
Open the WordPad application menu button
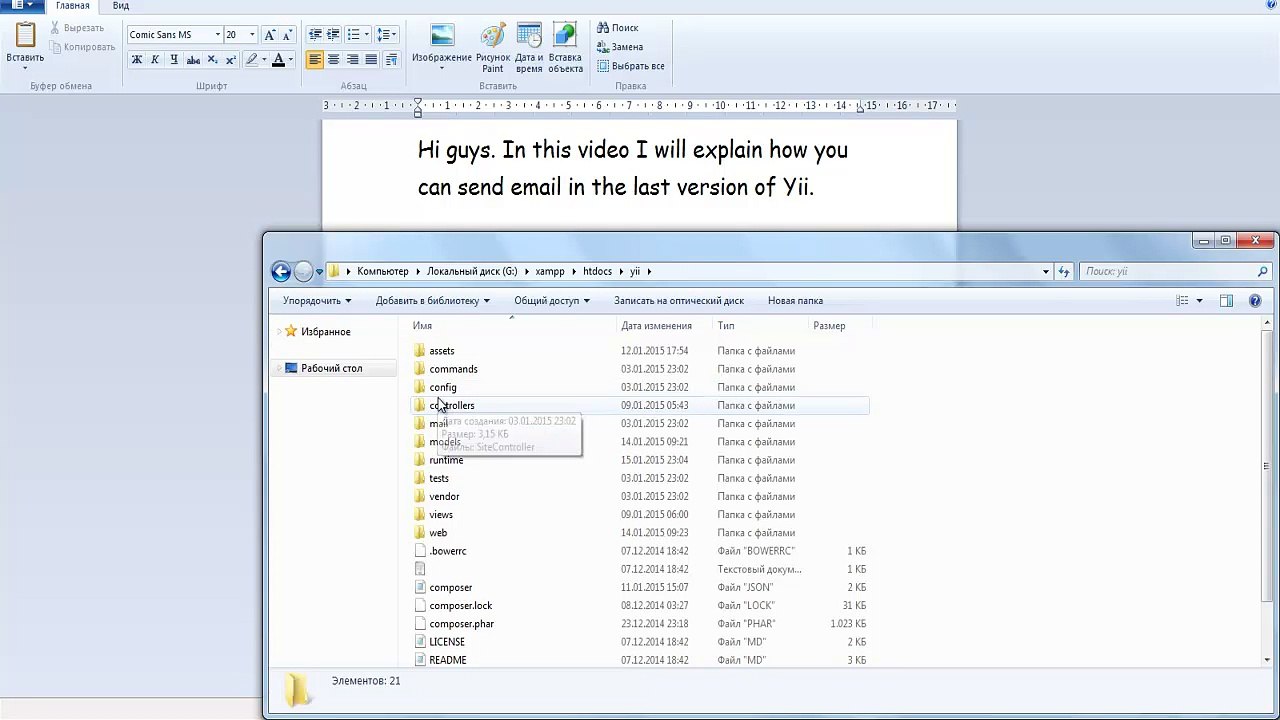23,6
